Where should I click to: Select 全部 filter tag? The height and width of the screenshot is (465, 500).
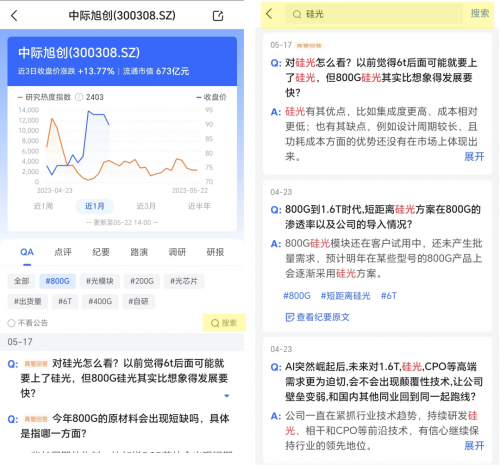pos(21,281)
